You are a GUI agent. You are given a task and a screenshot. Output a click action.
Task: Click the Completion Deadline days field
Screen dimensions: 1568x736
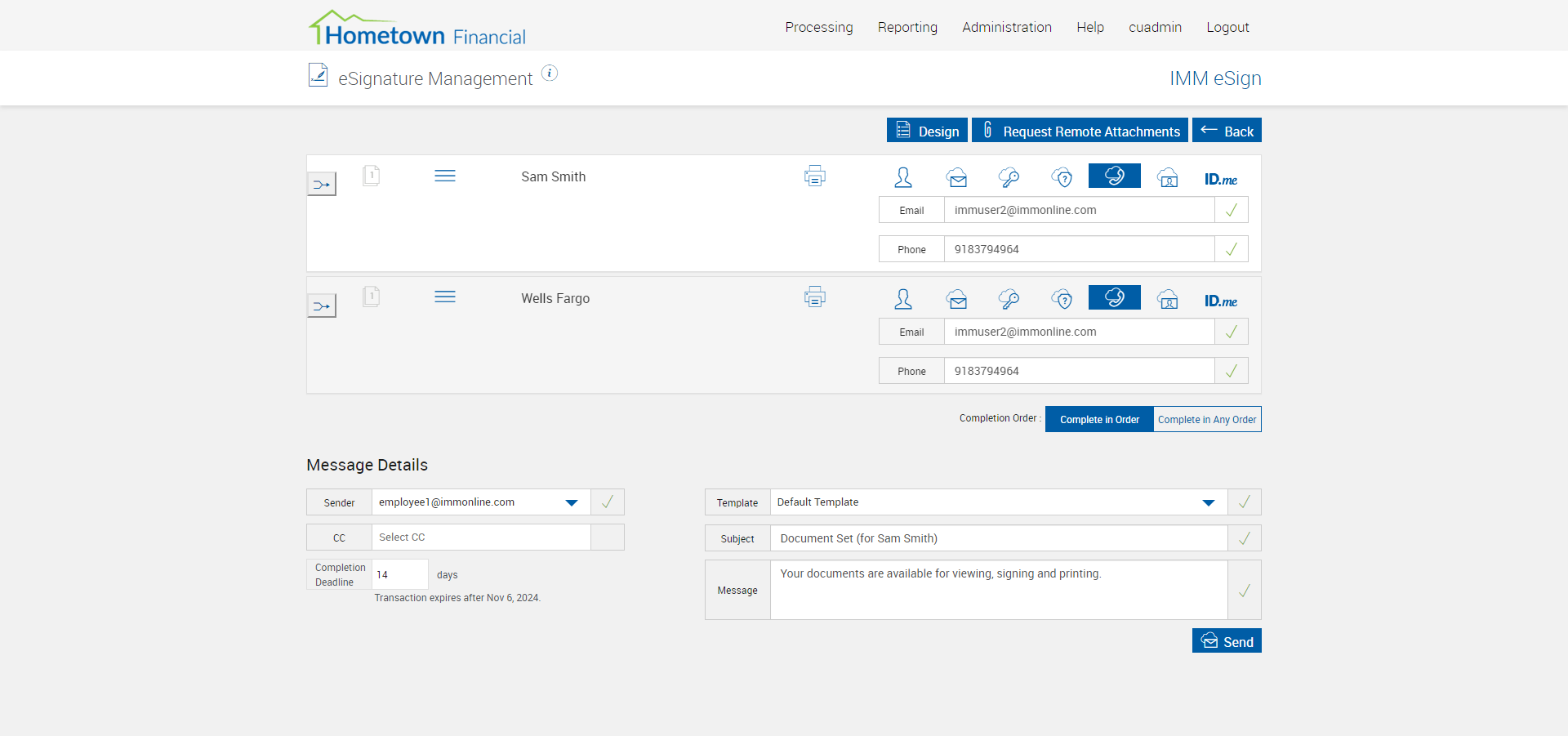(x=400, y=574)
